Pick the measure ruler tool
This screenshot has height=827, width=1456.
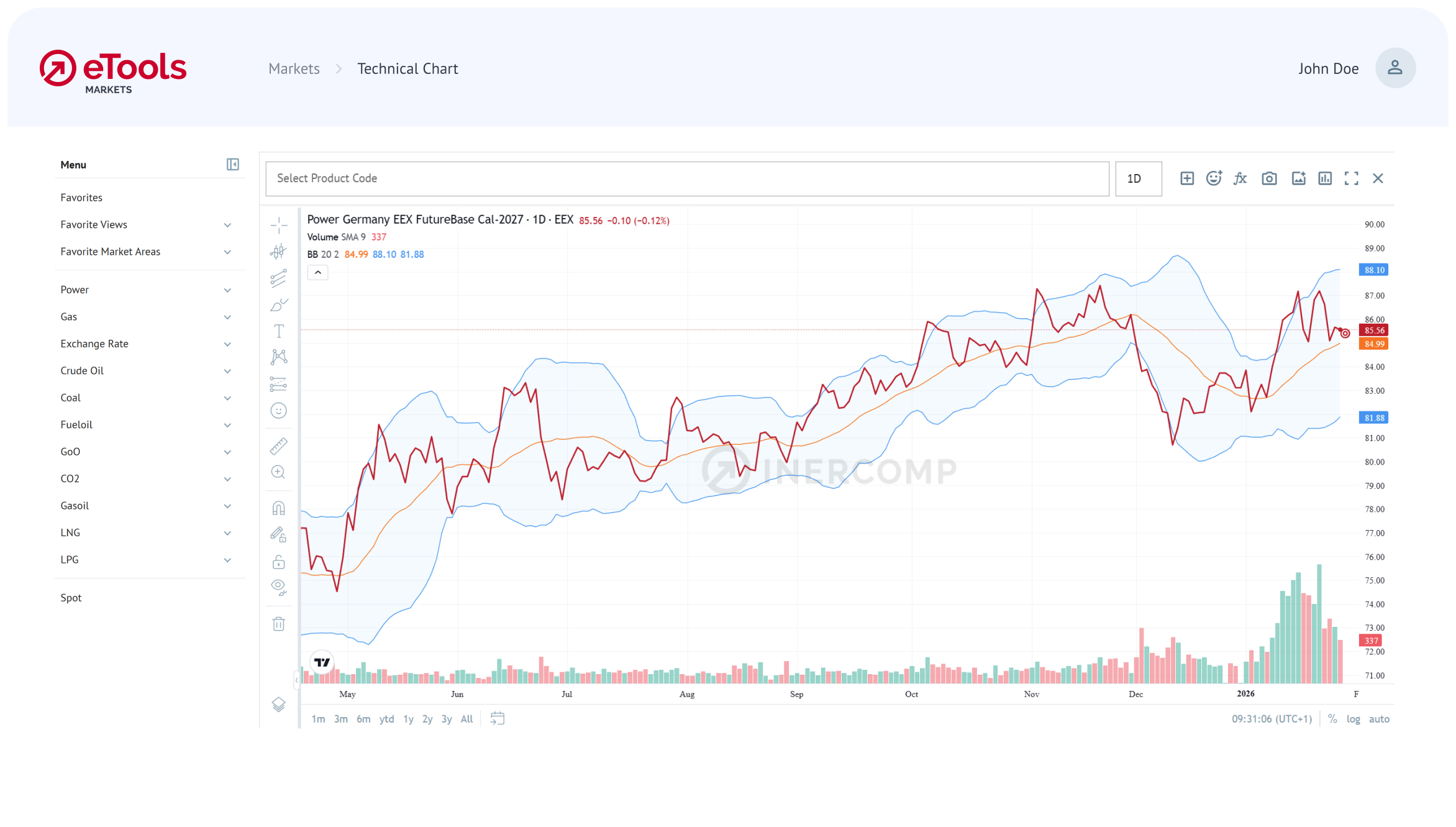tap(279, 446)
